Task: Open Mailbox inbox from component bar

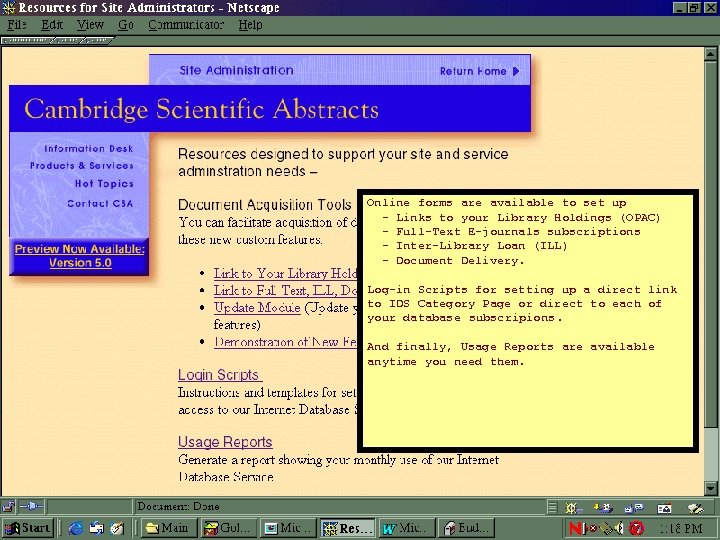Action: (x=603, y=507)
